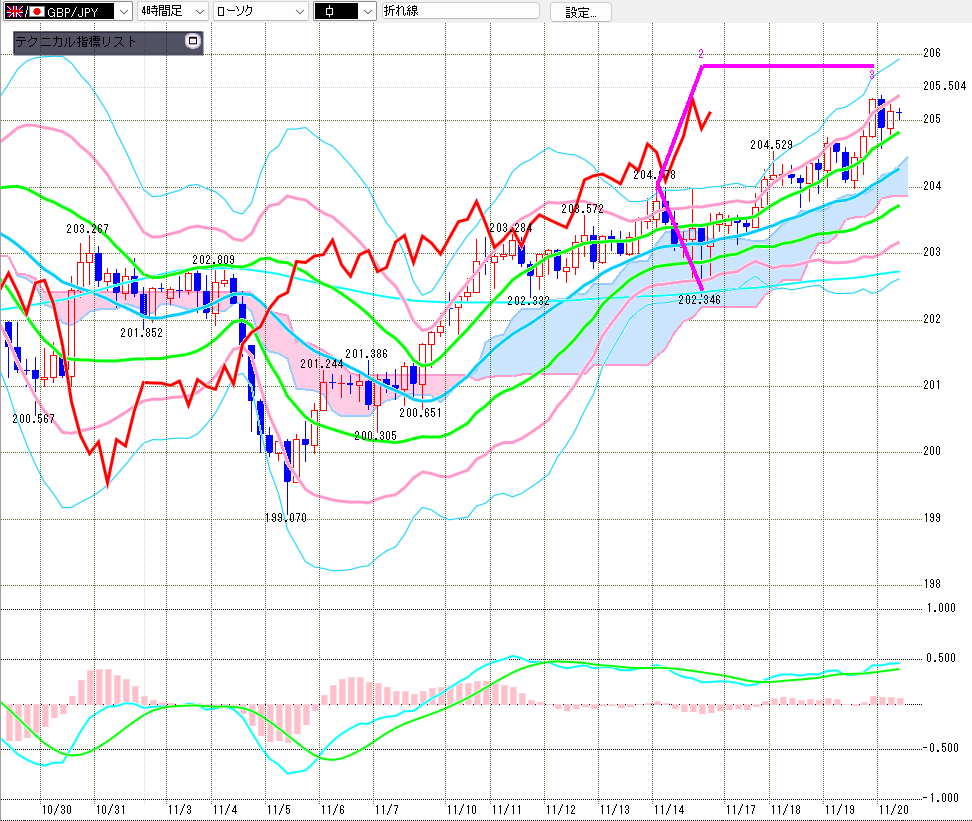This screenshot has height=821, width=972.
Task: Open the ローソク chart type dropdown
Action: point(298,12)
